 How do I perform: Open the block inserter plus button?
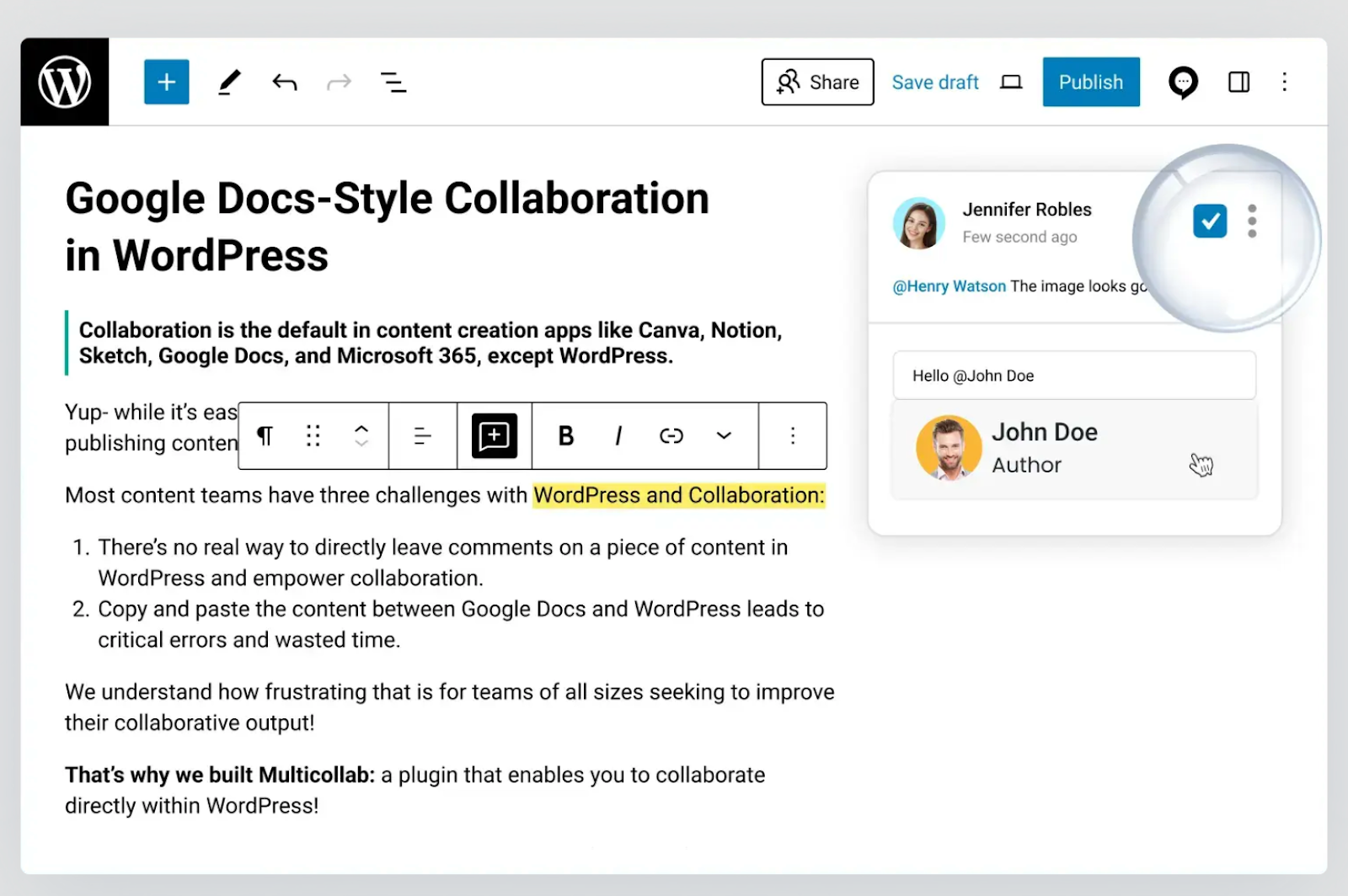coord(166,82)
